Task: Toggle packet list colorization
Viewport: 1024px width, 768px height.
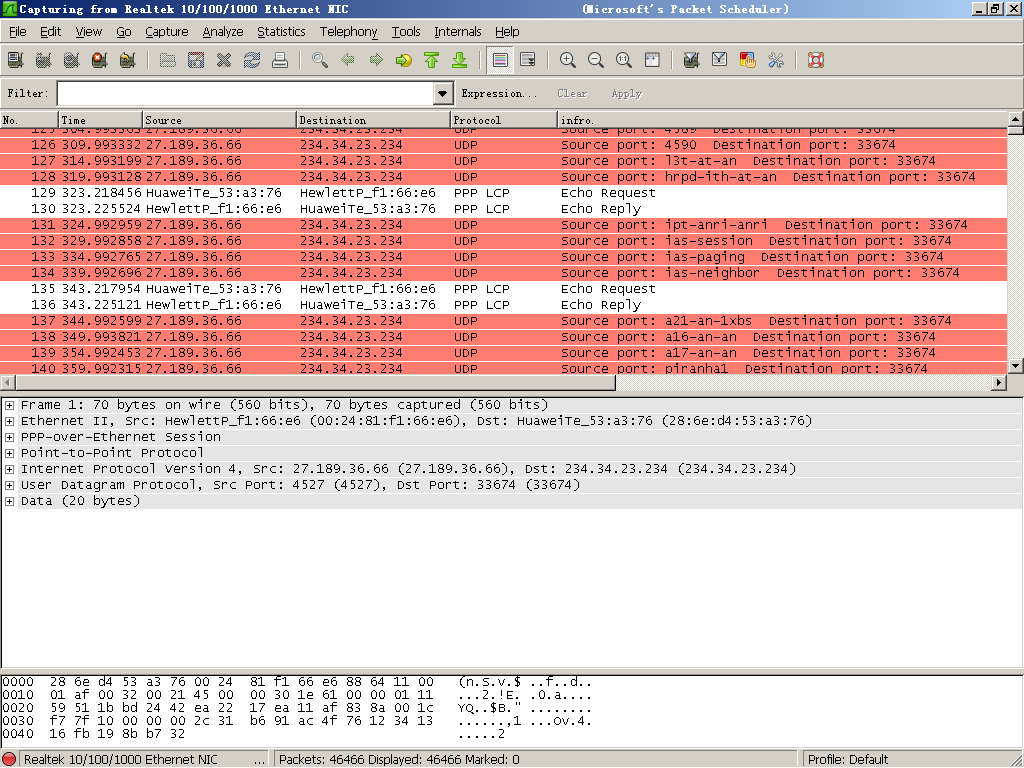Action: click(x=500, y=60)
